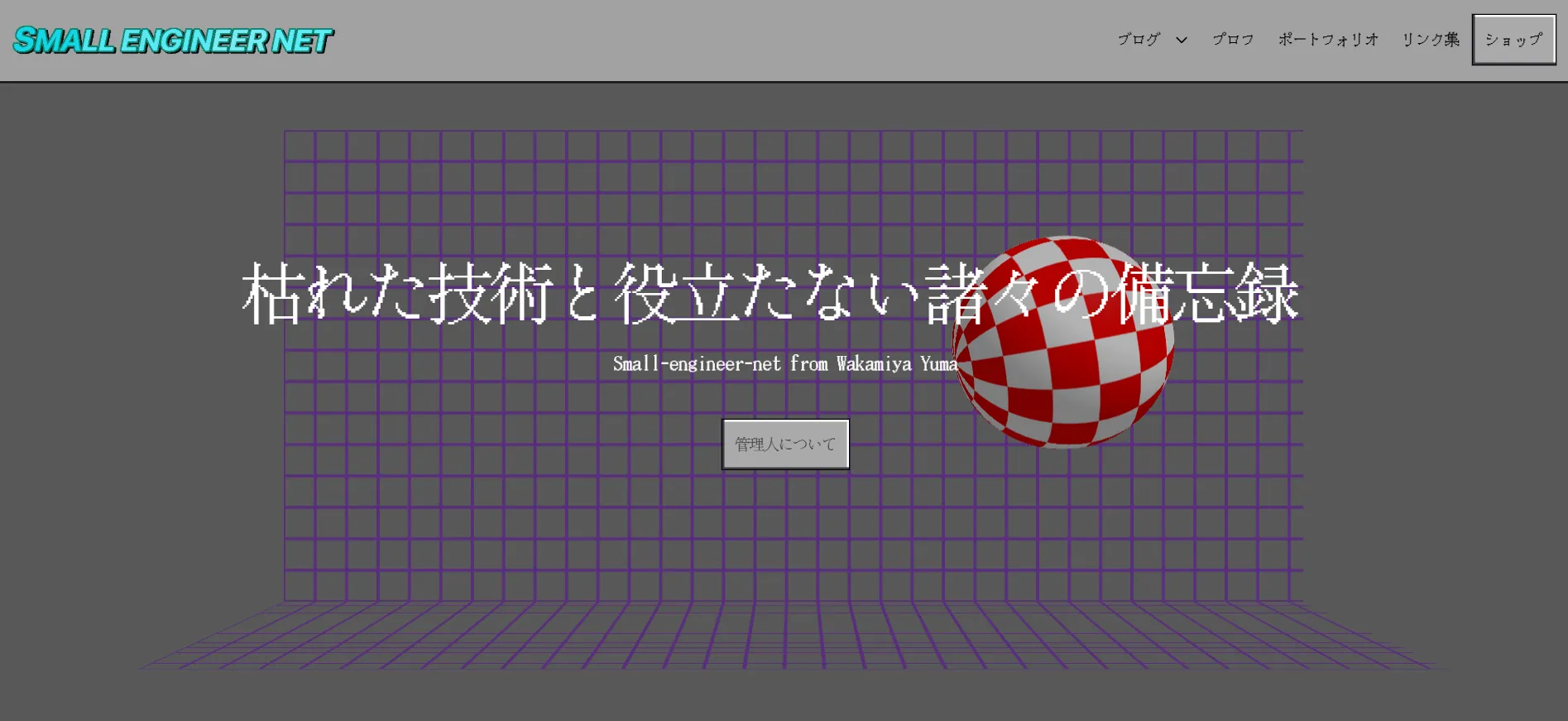Click 枯れた技術 in the hero headline

397,294
